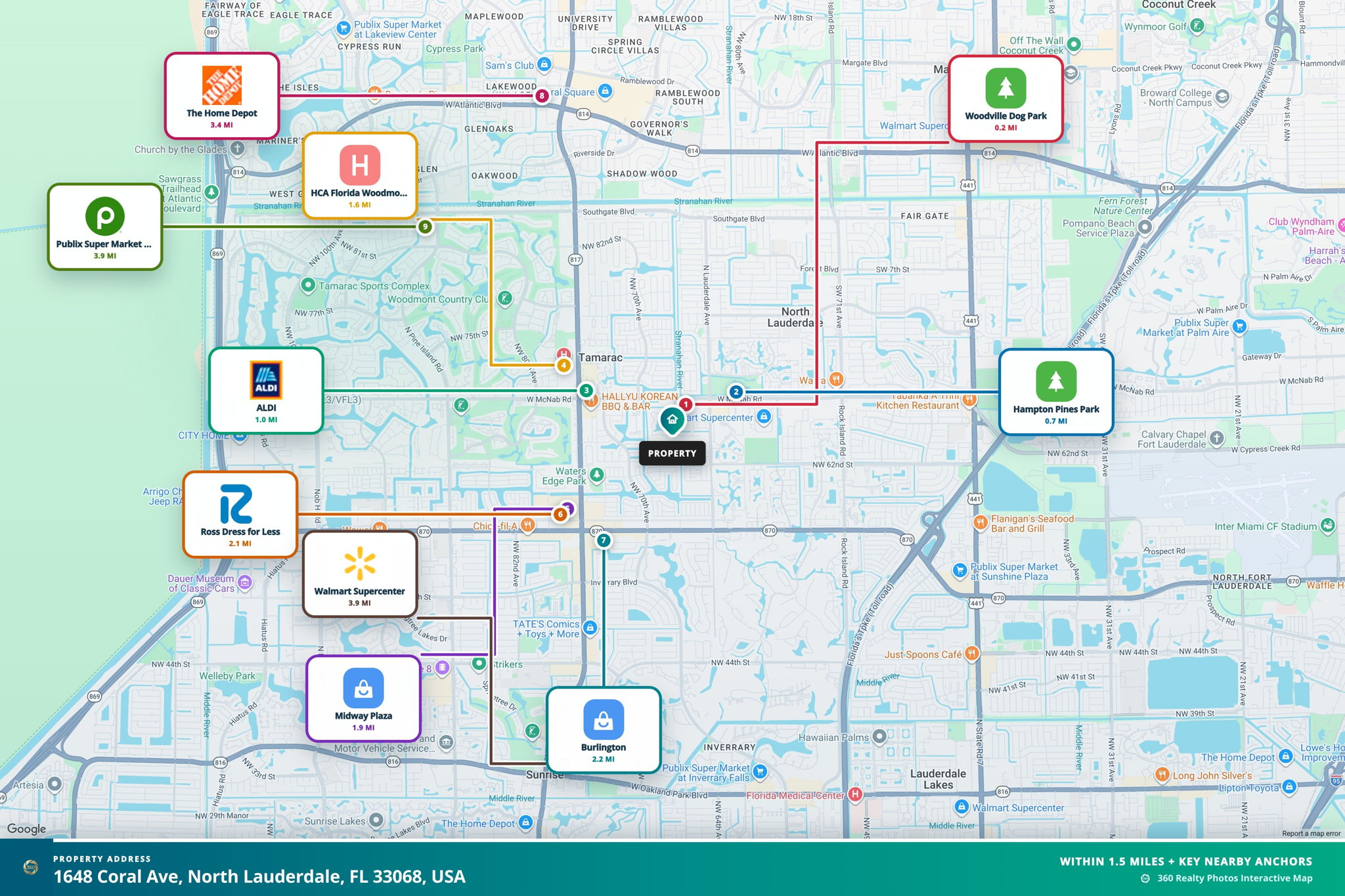The height and width of the screenshot is (896, 1345).
Task: Open the HCA Florida Woodmont card
Action: (359, 176)
